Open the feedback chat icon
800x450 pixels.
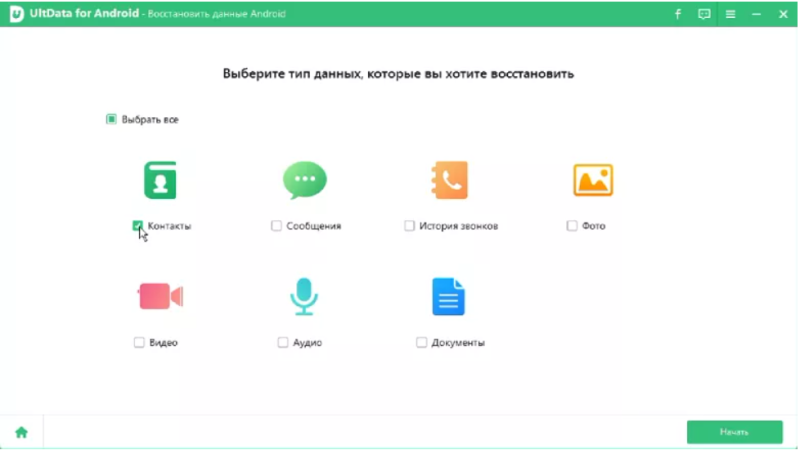tap(704, 14)
